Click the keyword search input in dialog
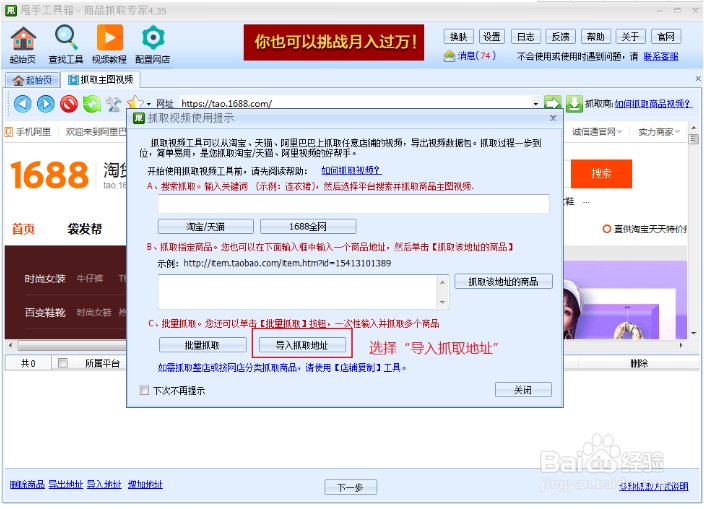Viewport: 704px width, 509px height. tap(353, 204)
